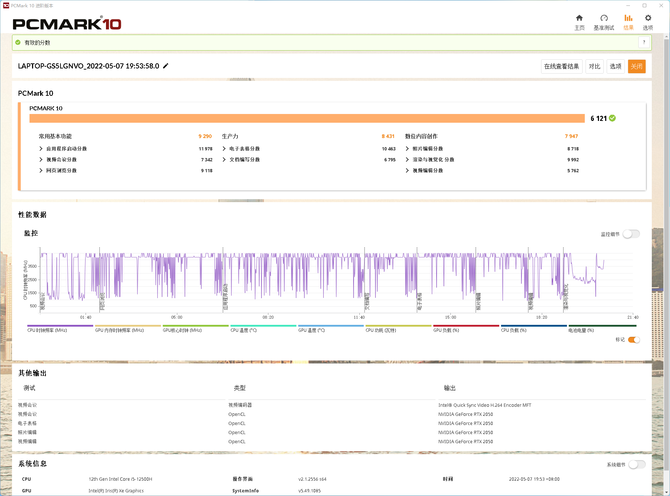Click the PCMark 10 app icon in title bar
The width and height of the screenshot is (670, 496).
(6, 6)
